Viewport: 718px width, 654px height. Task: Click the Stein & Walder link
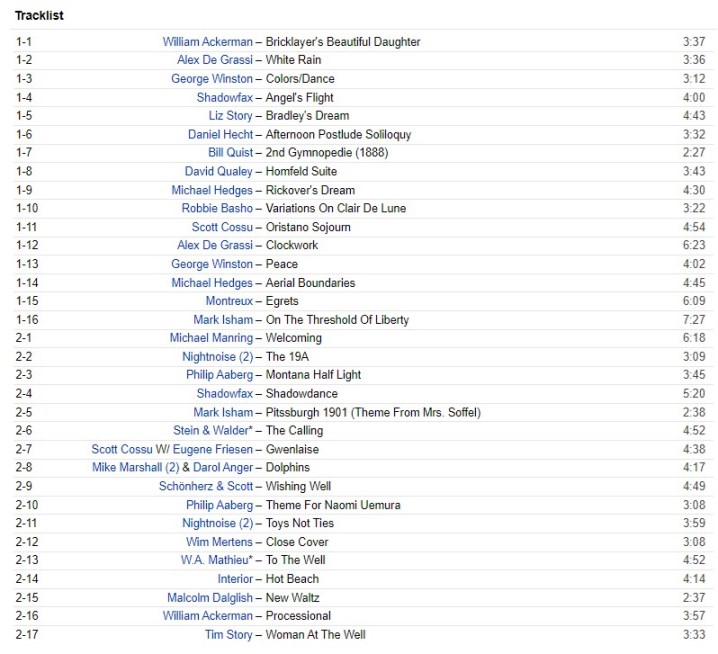click(x=211, y=431)
